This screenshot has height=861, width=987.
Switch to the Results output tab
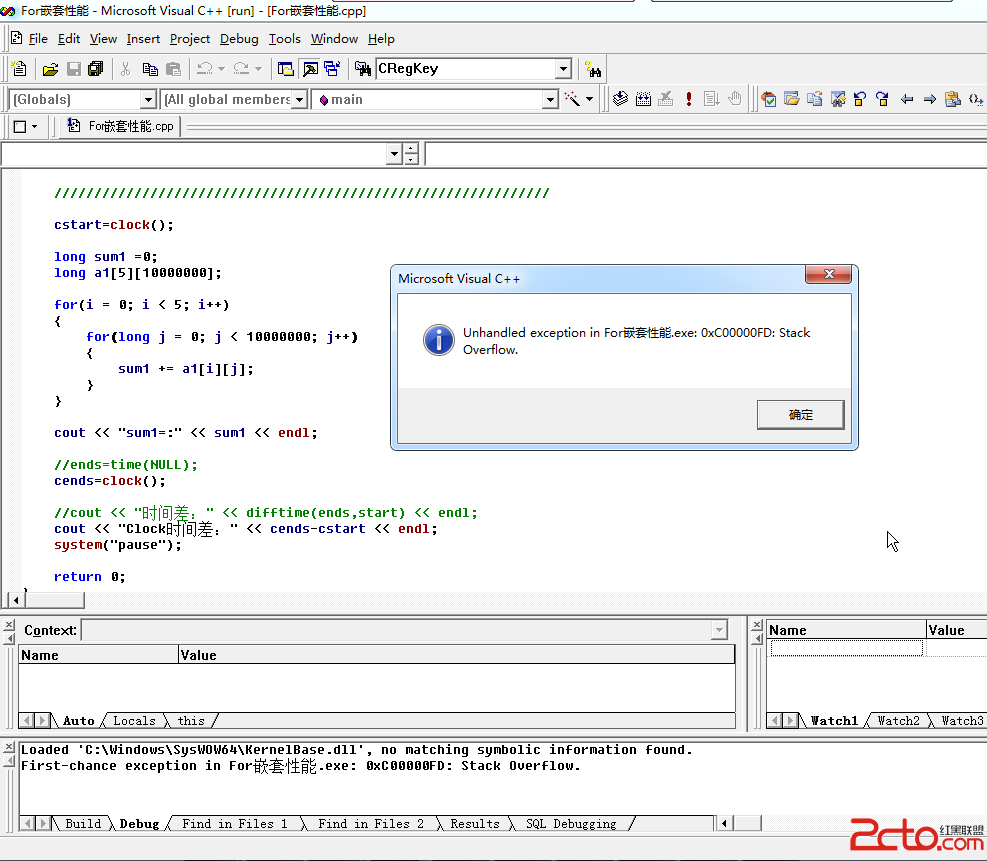[475, 824]
